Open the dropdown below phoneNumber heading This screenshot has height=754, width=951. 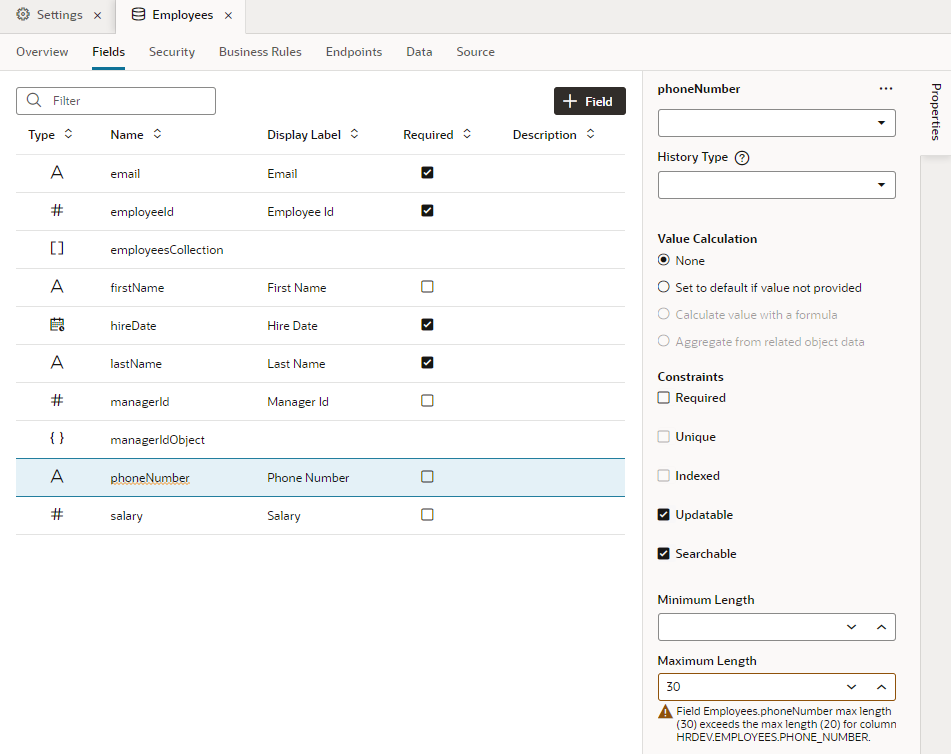776,123
